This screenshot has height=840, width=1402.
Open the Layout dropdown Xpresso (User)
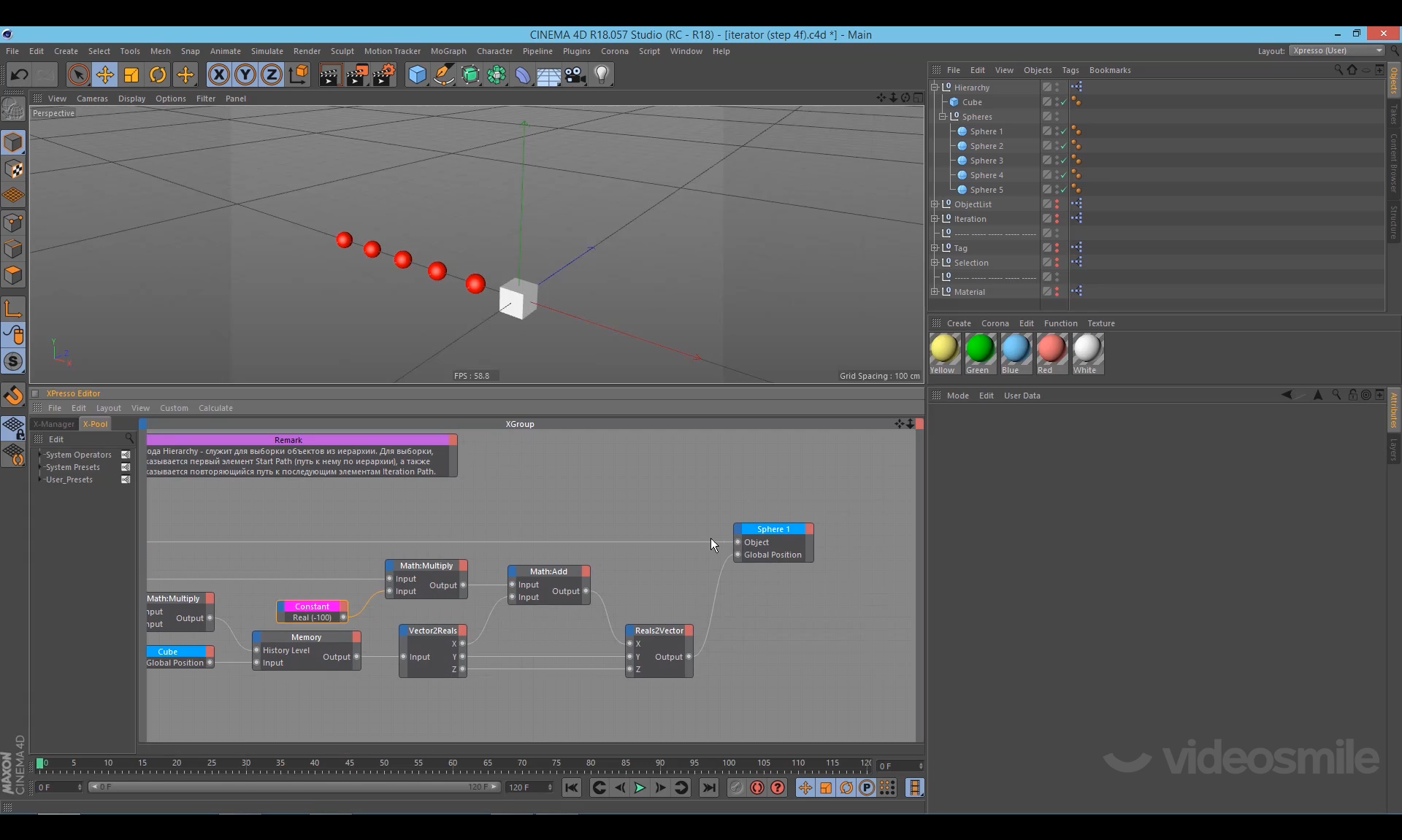[x=1336, y=50]
